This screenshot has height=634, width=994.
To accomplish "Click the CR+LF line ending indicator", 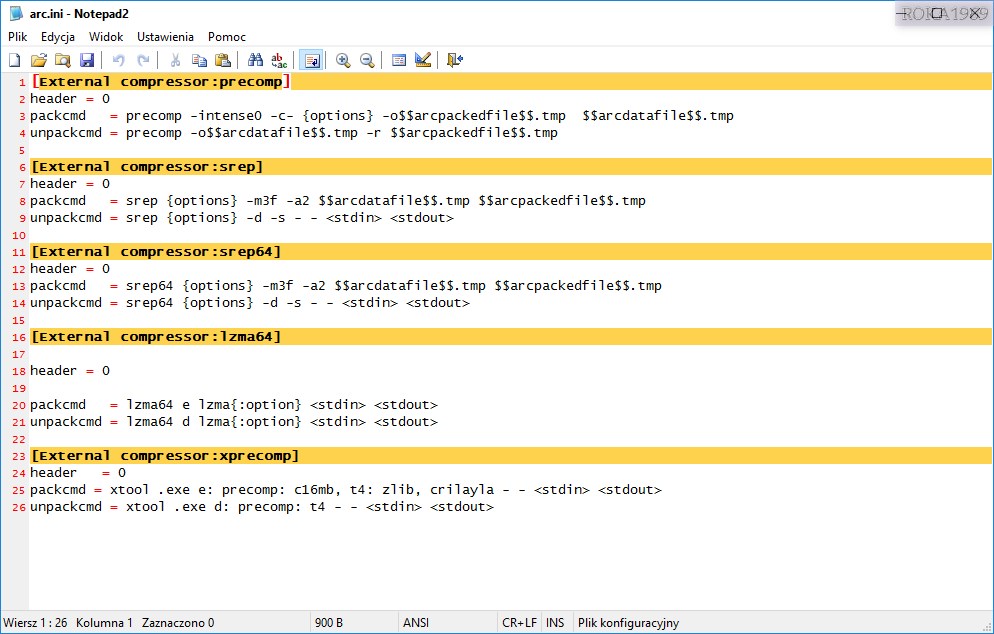I will [518, 622].
